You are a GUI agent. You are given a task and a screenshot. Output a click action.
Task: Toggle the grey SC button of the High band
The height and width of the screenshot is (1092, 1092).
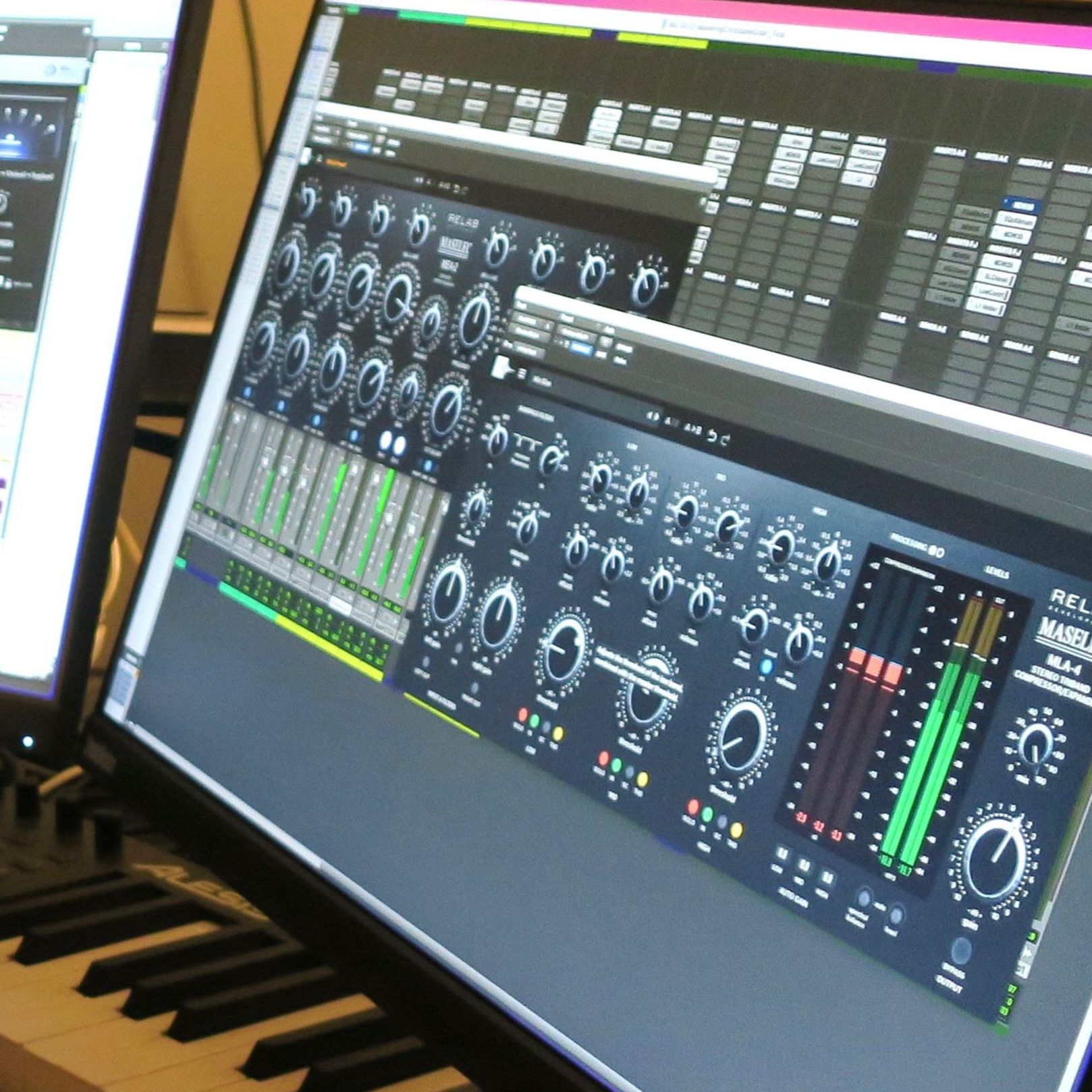point(722,822)
